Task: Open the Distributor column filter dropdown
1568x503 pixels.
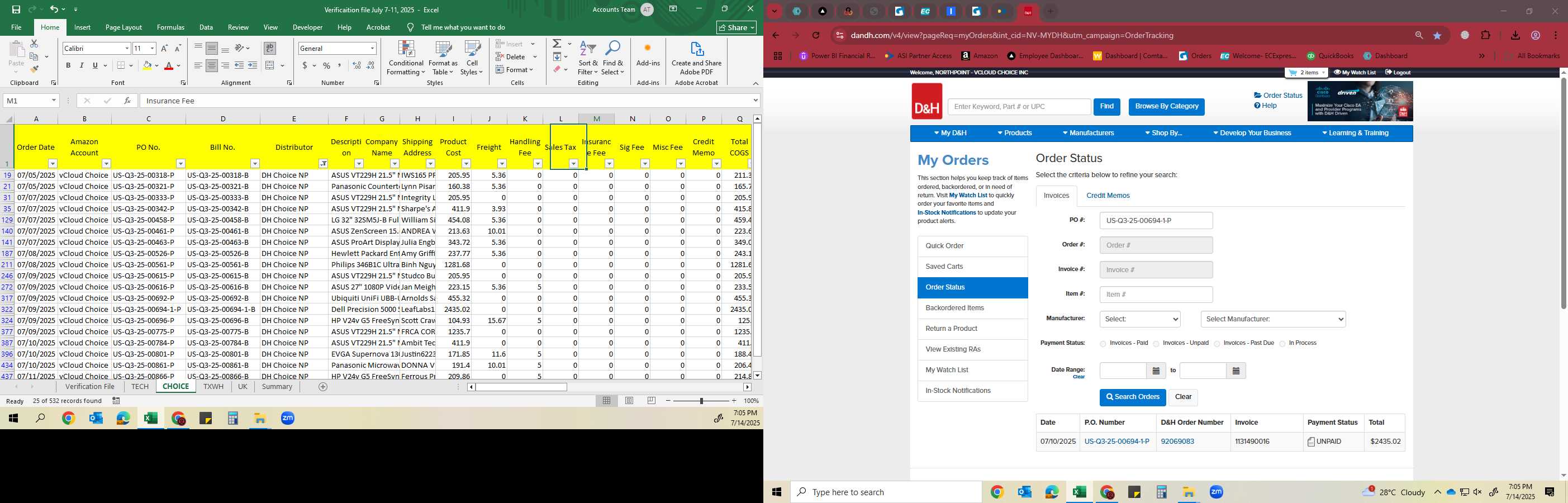Action: (x=323, y=163)
